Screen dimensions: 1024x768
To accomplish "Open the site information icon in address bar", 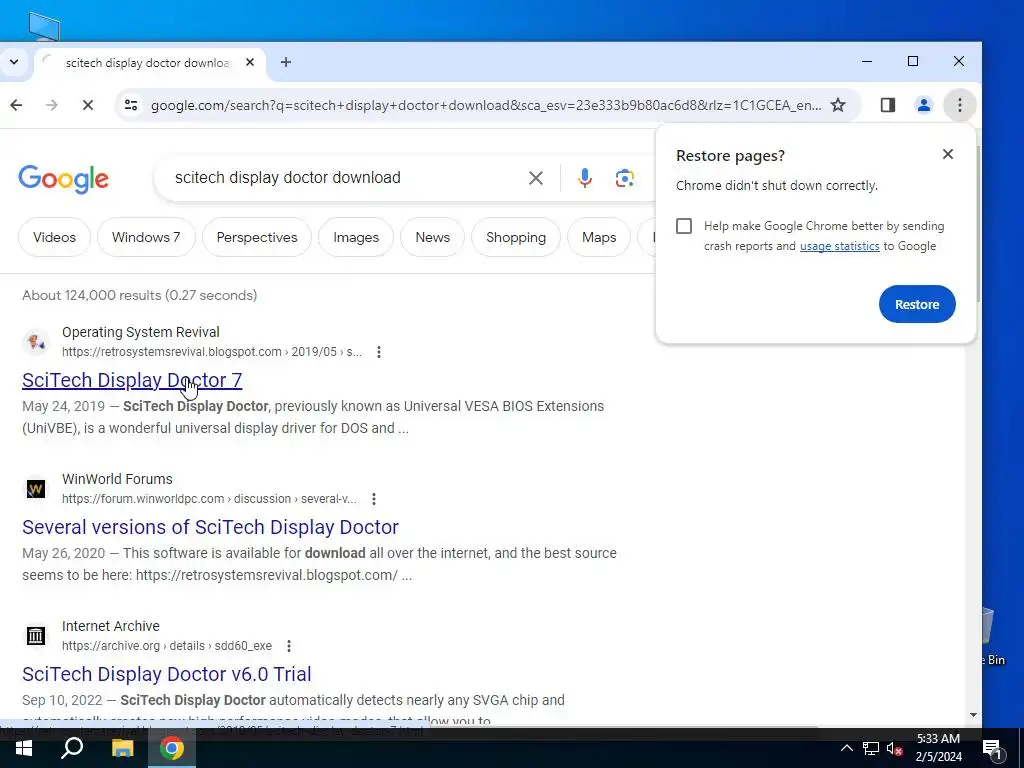I will [131, 105].
